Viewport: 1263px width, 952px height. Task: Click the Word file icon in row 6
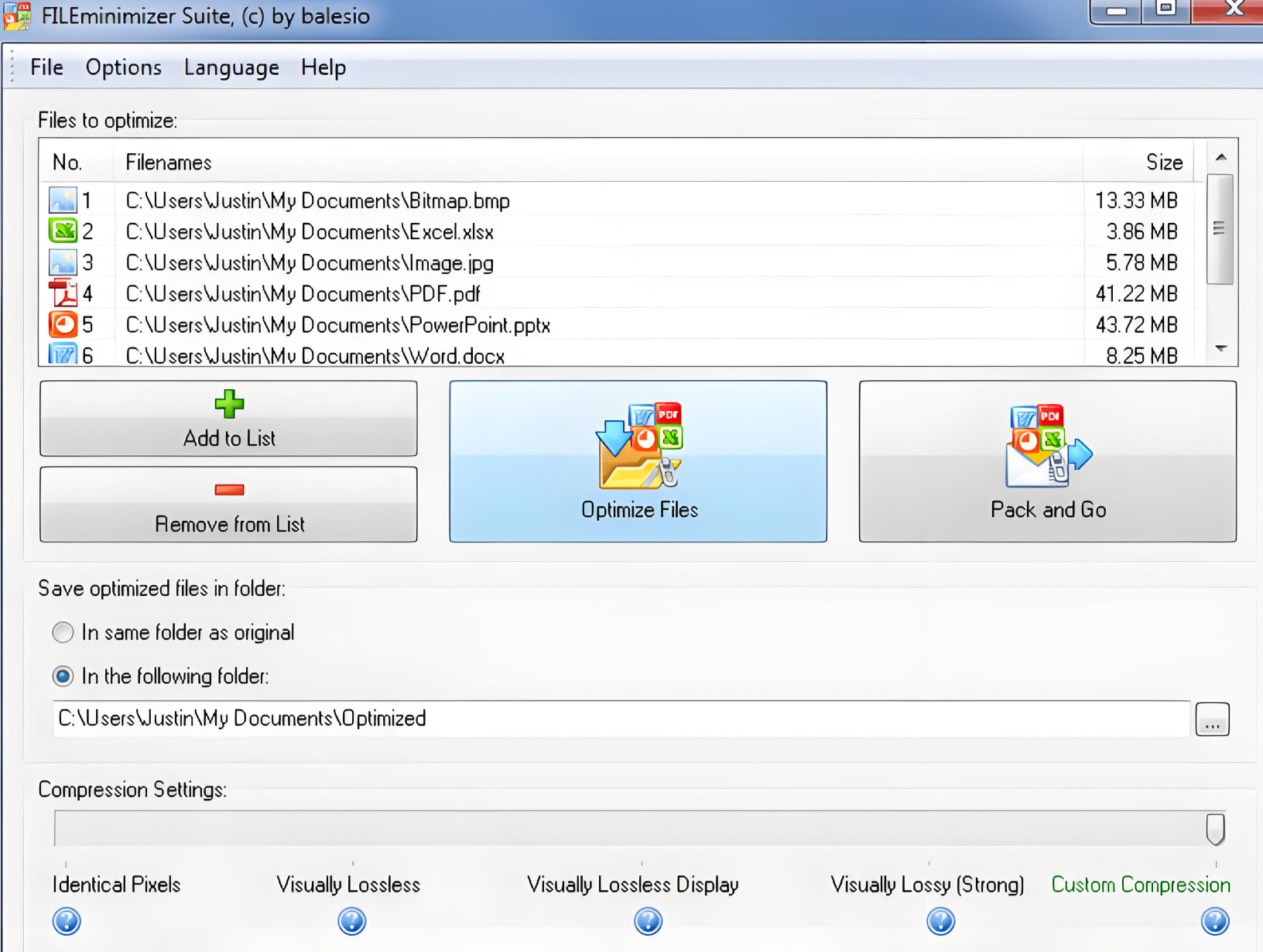pyautogui.click(x=63, y=354)
